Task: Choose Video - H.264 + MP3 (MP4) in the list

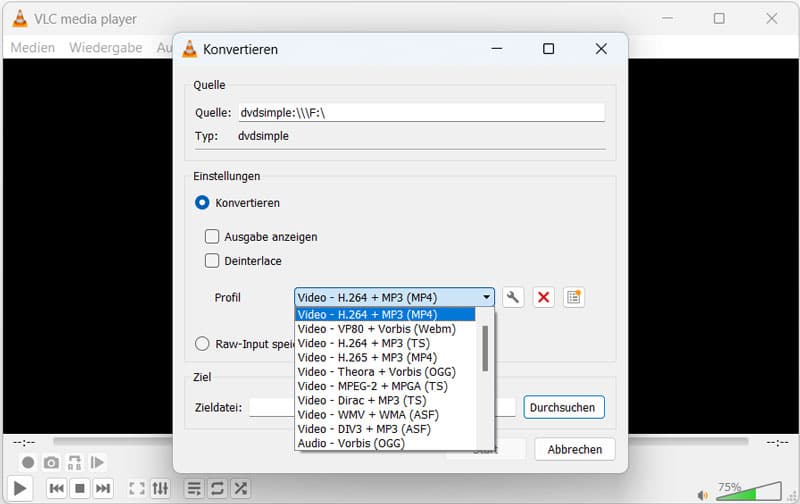Action: pyautogui.click(x=385, y=314)
